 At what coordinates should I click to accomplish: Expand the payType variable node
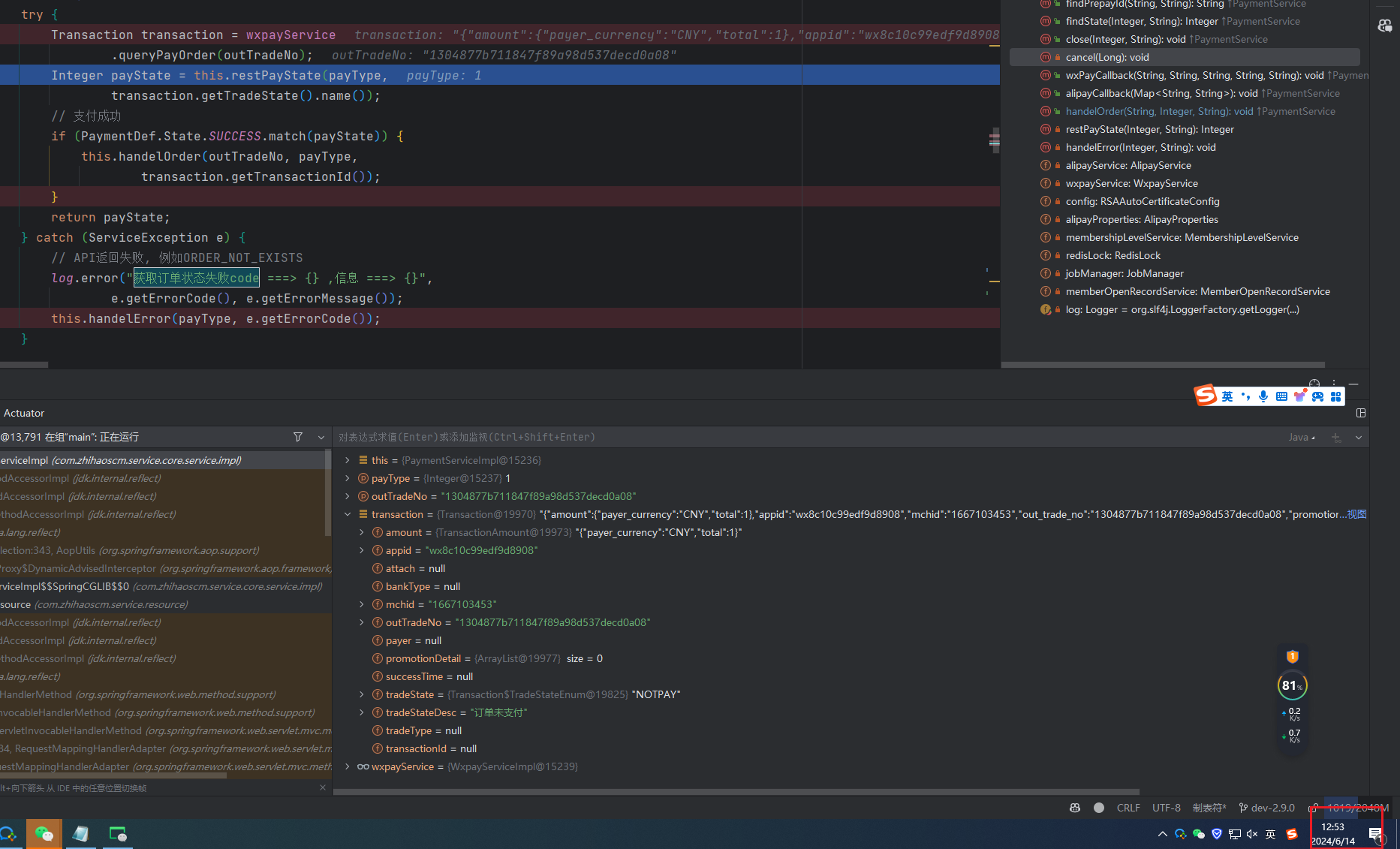(x=347, y=478)
